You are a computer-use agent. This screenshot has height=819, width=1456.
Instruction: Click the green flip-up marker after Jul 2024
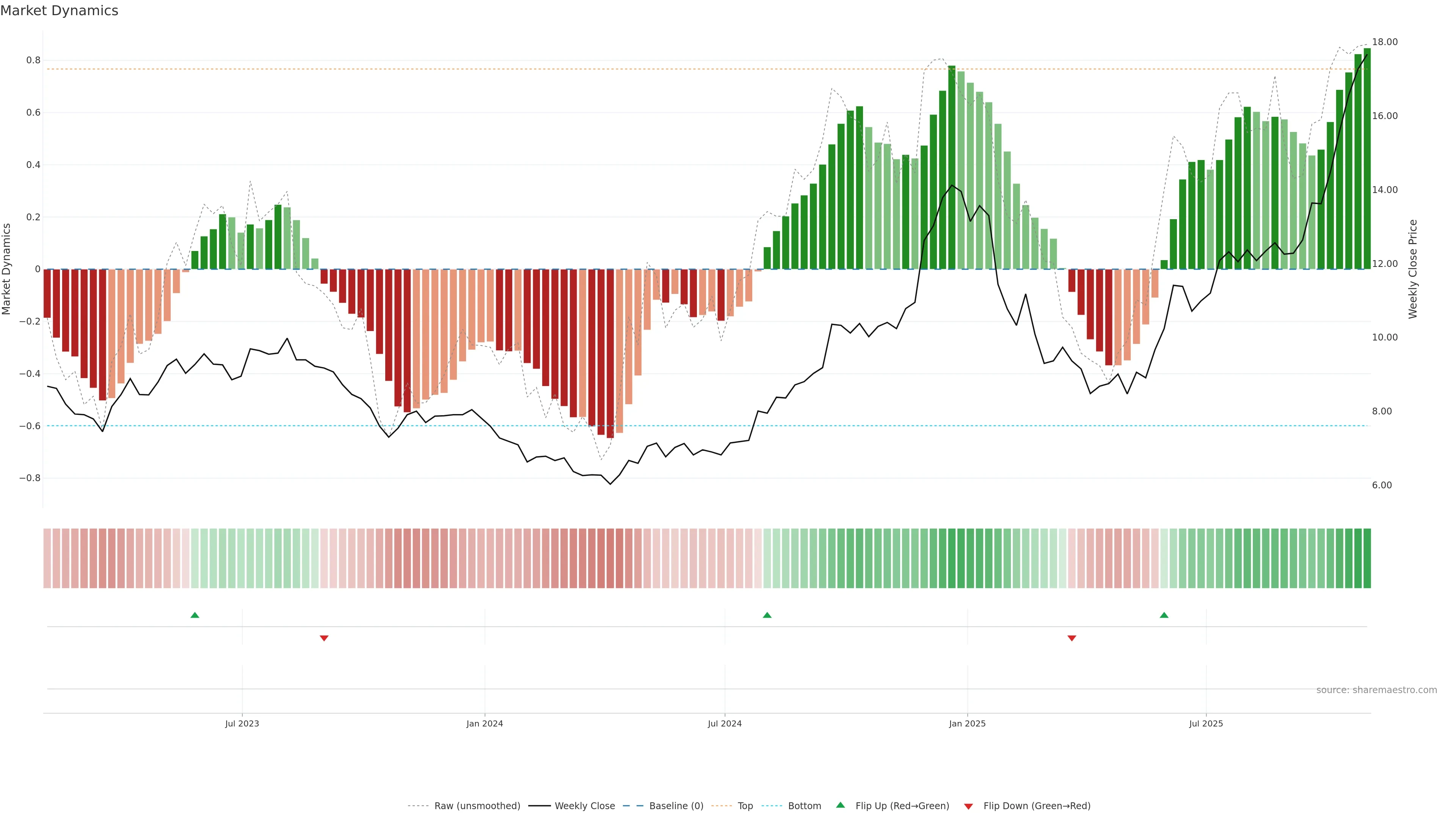tap(767, 615)
